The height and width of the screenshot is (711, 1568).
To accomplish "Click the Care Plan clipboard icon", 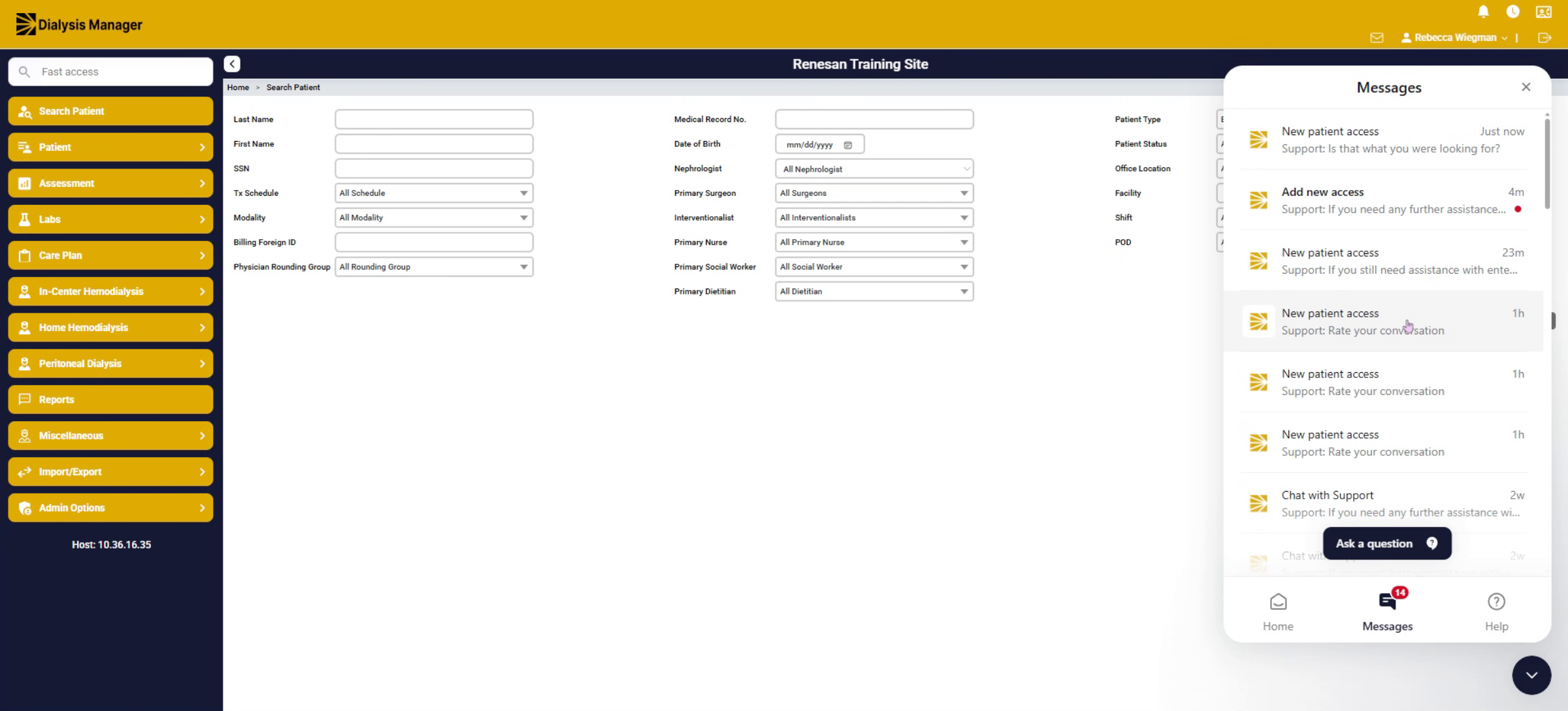I will 25,255.
